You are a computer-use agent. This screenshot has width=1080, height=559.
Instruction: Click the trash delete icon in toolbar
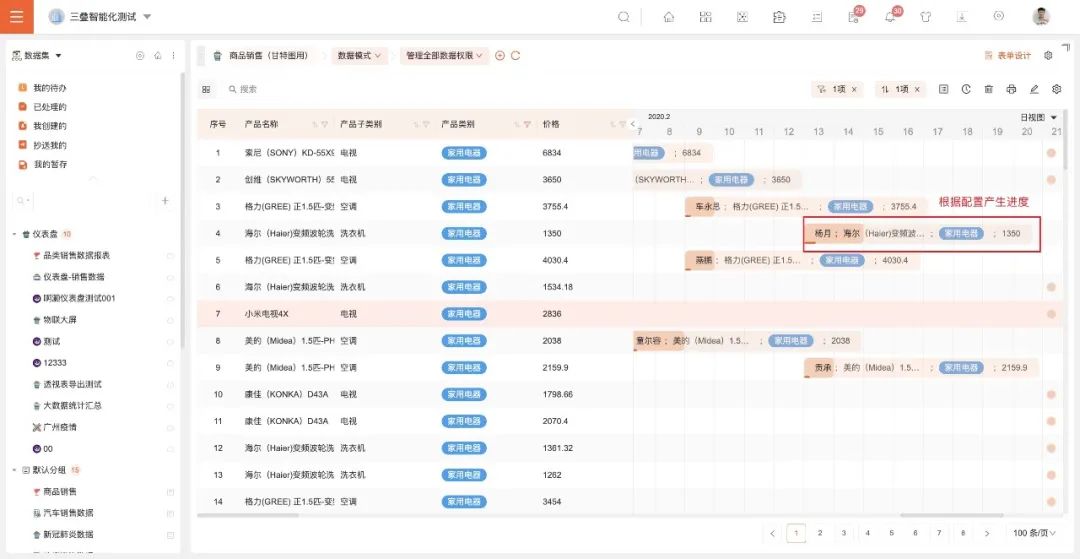click(988, 89)
